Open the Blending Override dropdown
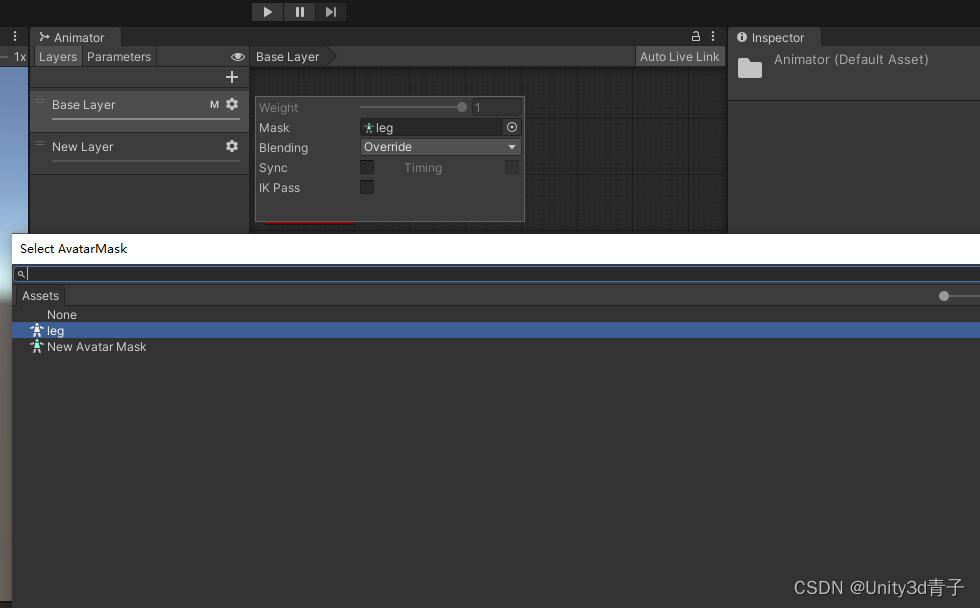980x608 pixels. pos(441,147)
